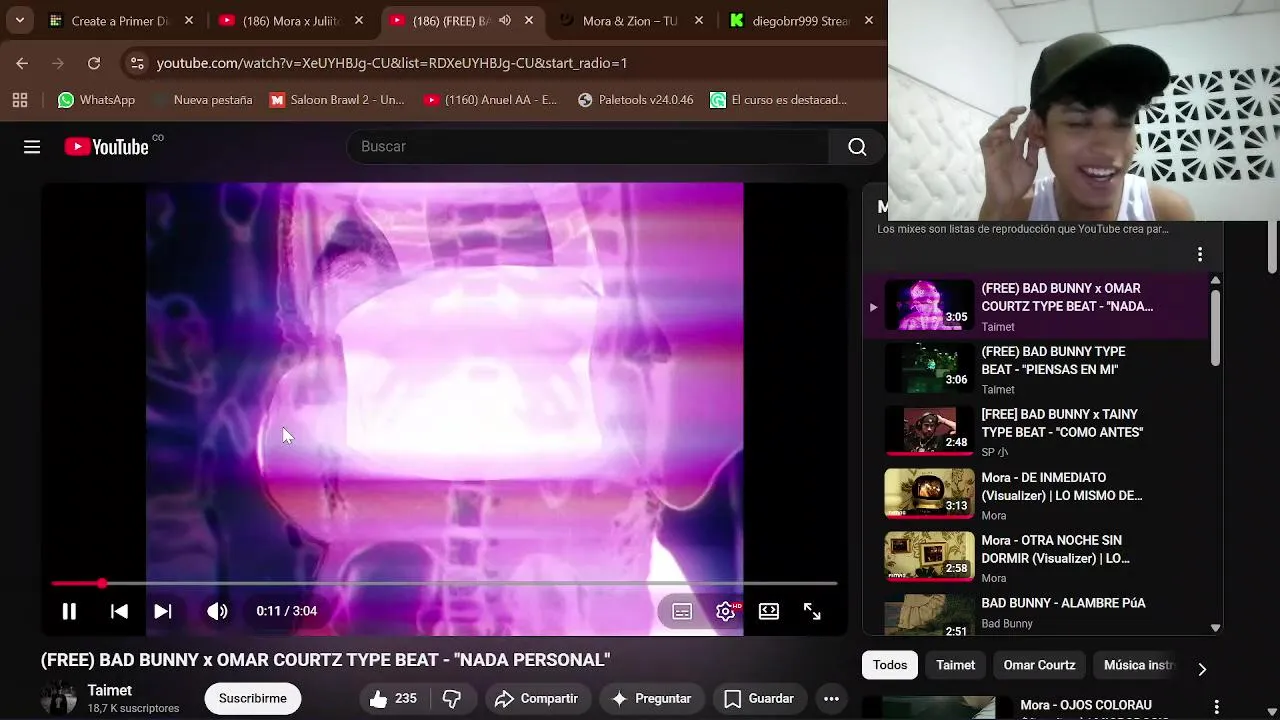Play BAD BUNNY - ALAMBRE PúA item
This screenshot has height=720, width=1280.
(1035, 614)
